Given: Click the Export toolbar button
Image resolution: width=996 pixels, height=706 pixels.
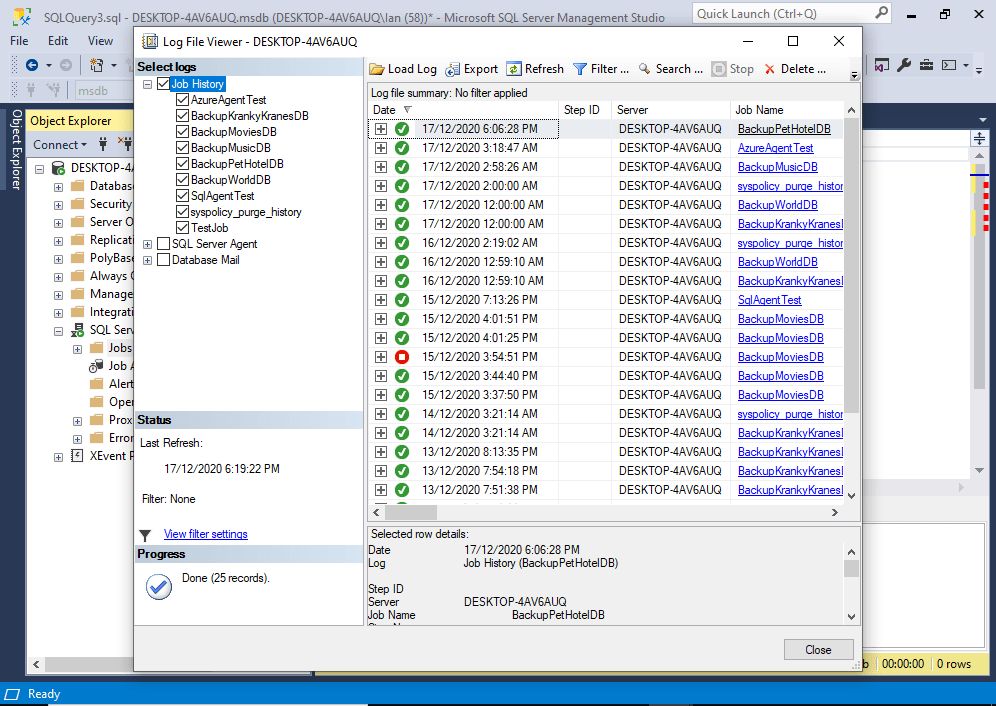Looking at the screenshot, I should pyautogui.click(x=471, y=69).
